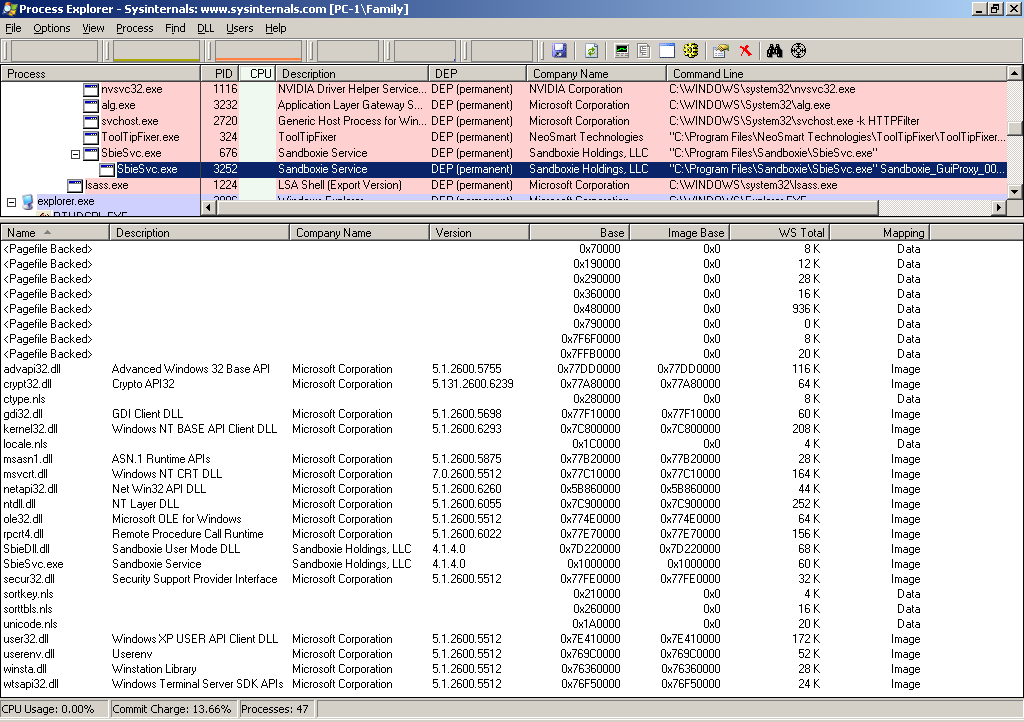Open Properties for the selected process
Screen dimensions: 1024x722
721,51
